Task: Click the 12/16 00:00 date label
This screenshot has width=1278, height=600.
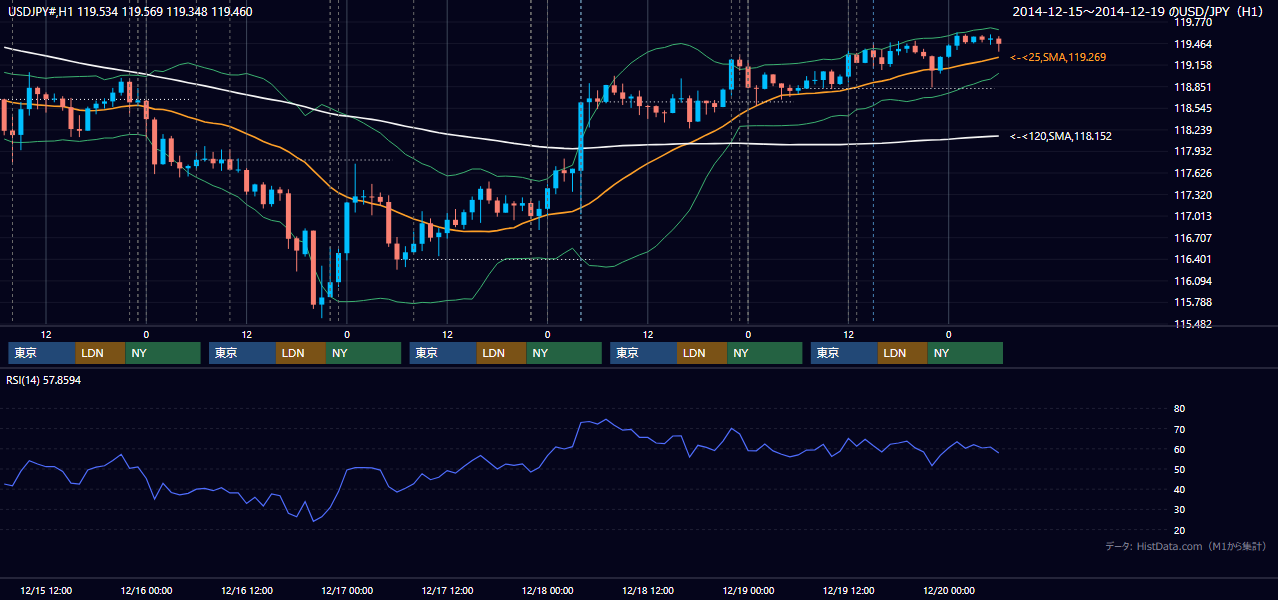Action: pos(146,590)
